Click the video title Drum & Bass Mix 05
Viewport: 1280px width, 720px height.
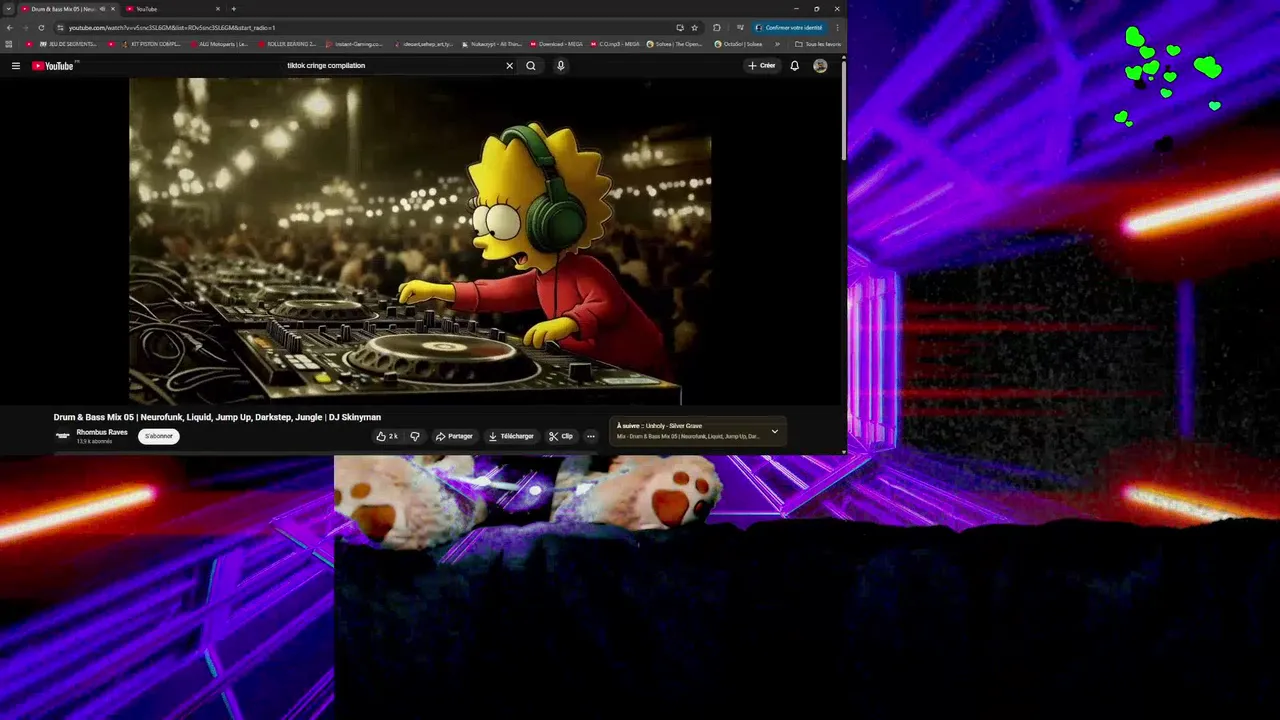click(x=217, y=417)
